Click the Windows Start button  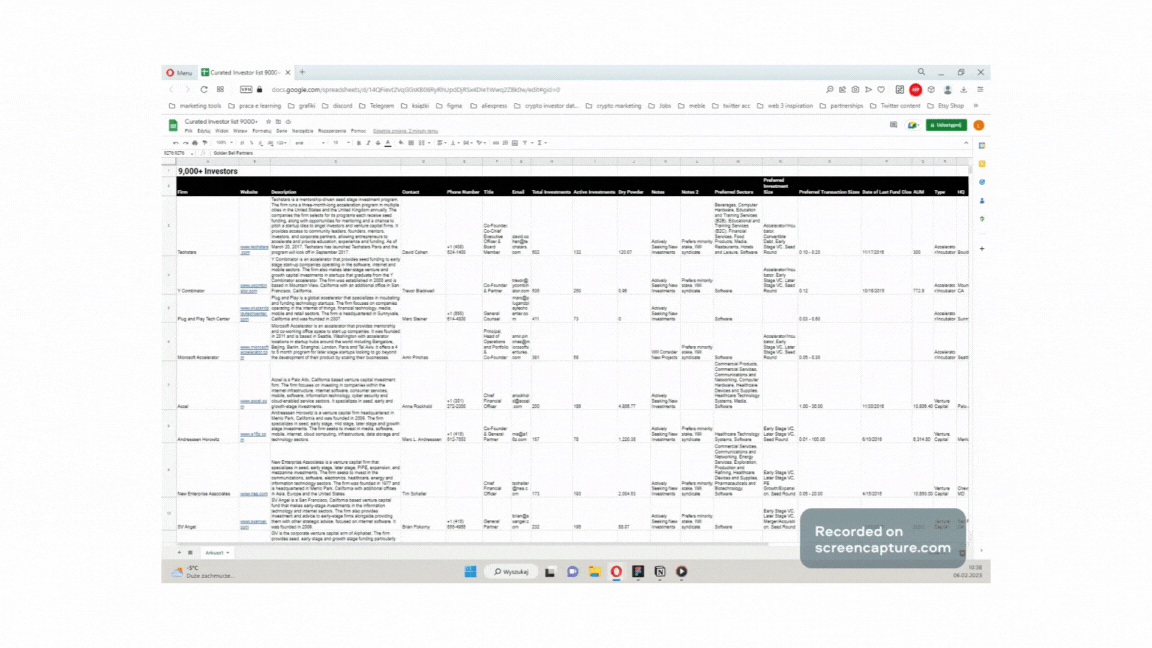[470, 572]
